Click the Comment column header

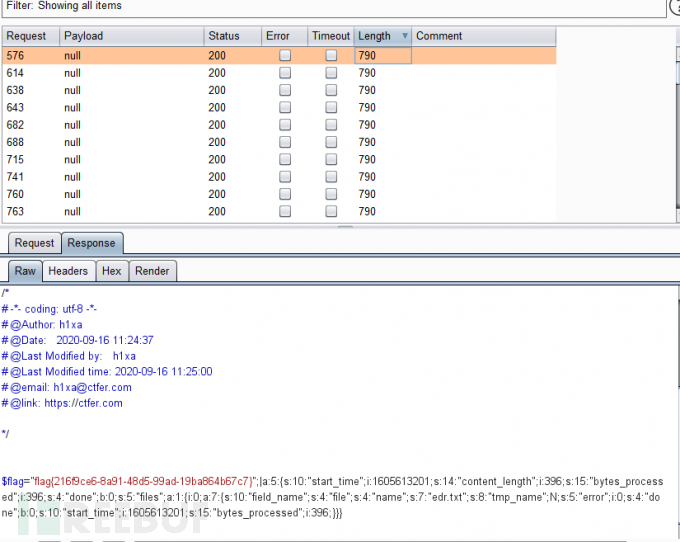(482, 36)
